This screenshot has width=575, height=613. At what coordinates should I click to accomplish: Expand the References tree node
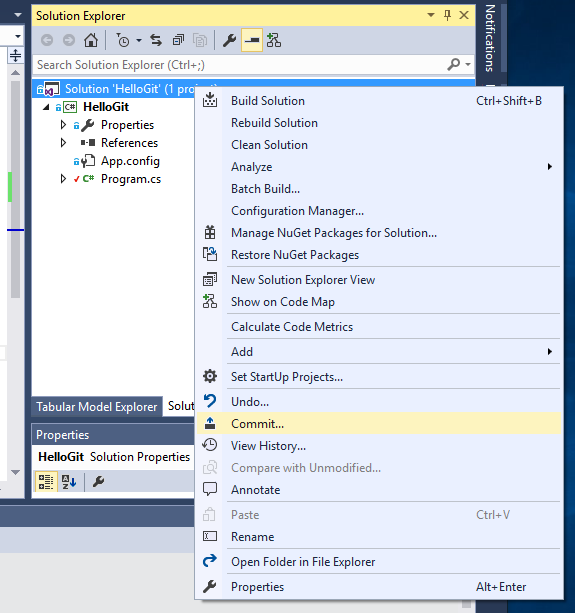pos(63,143)
